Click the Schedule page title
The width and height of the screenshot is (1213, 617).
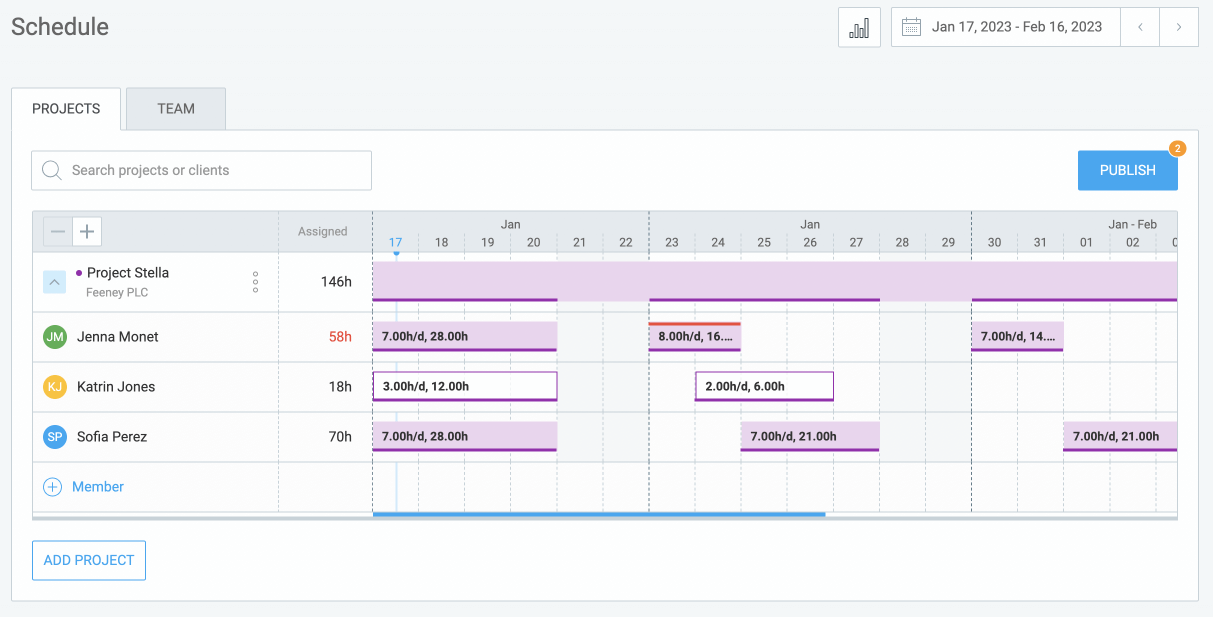coord(60,27)
